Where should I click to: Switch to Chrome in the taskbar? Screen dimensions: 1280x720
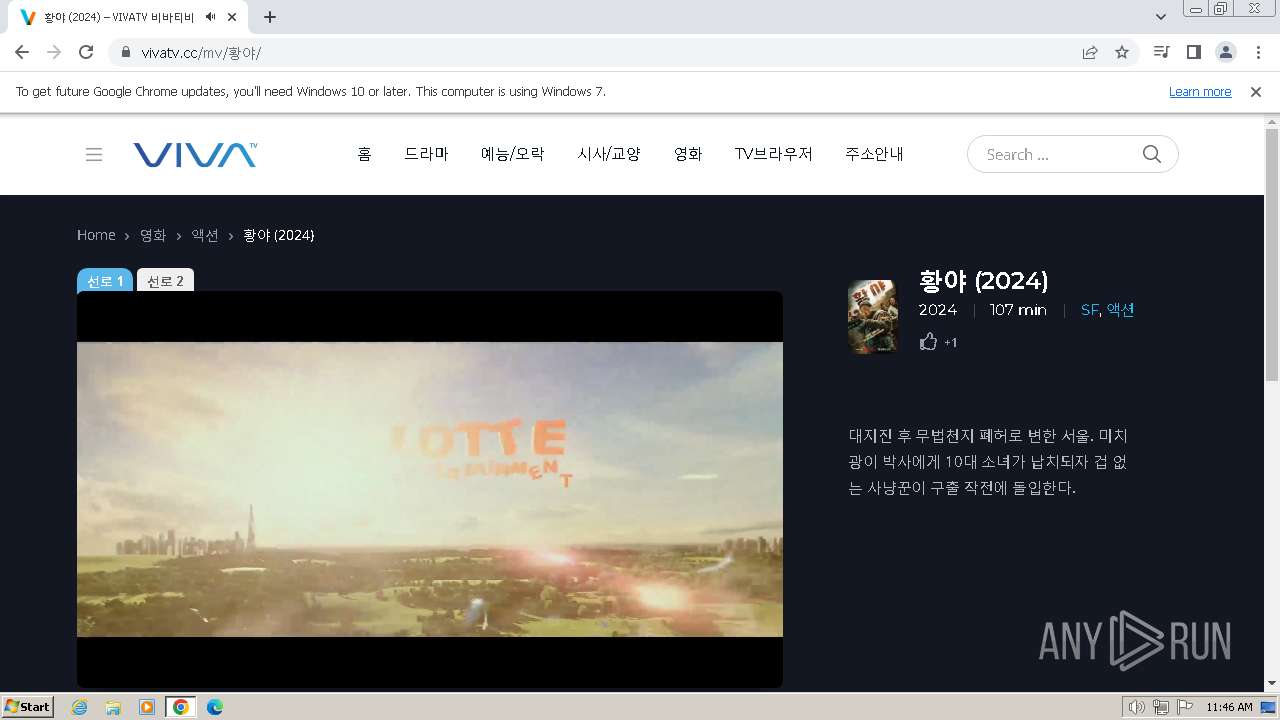tap(181, 707)
